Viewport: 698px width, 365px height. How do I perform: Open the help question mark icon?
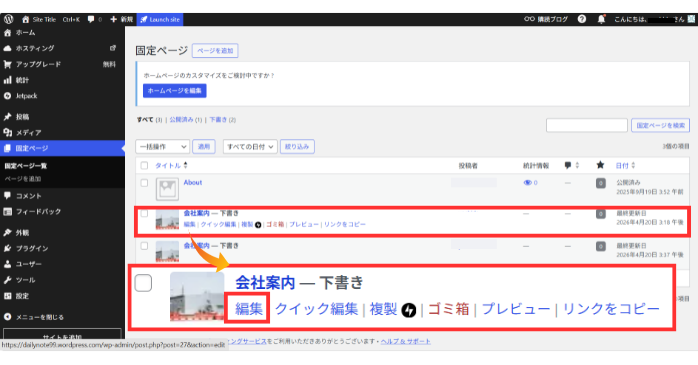click(x=581, y=19)
